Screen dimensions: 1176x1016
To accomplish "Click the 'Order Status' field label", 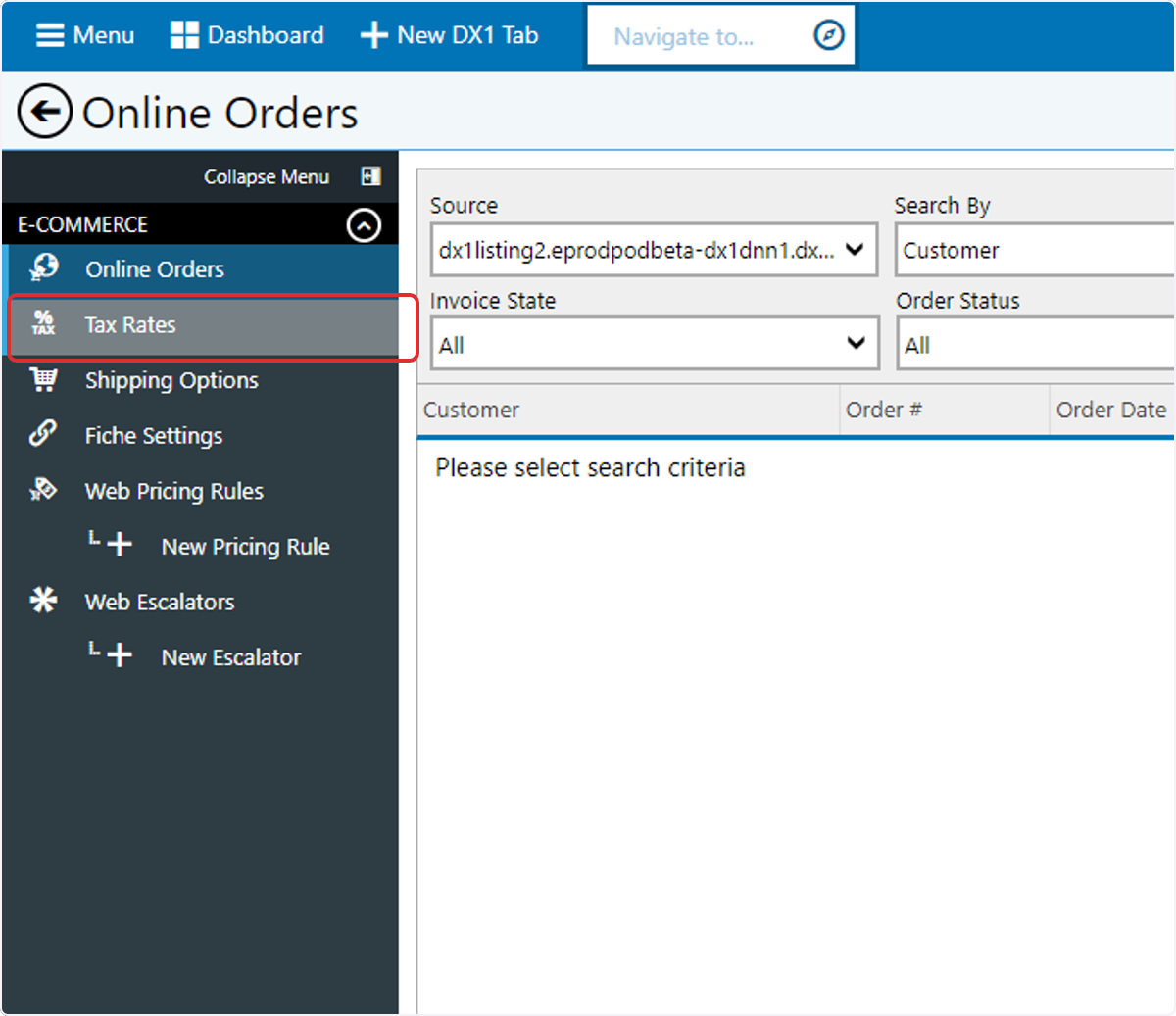I will click(958, 301).
